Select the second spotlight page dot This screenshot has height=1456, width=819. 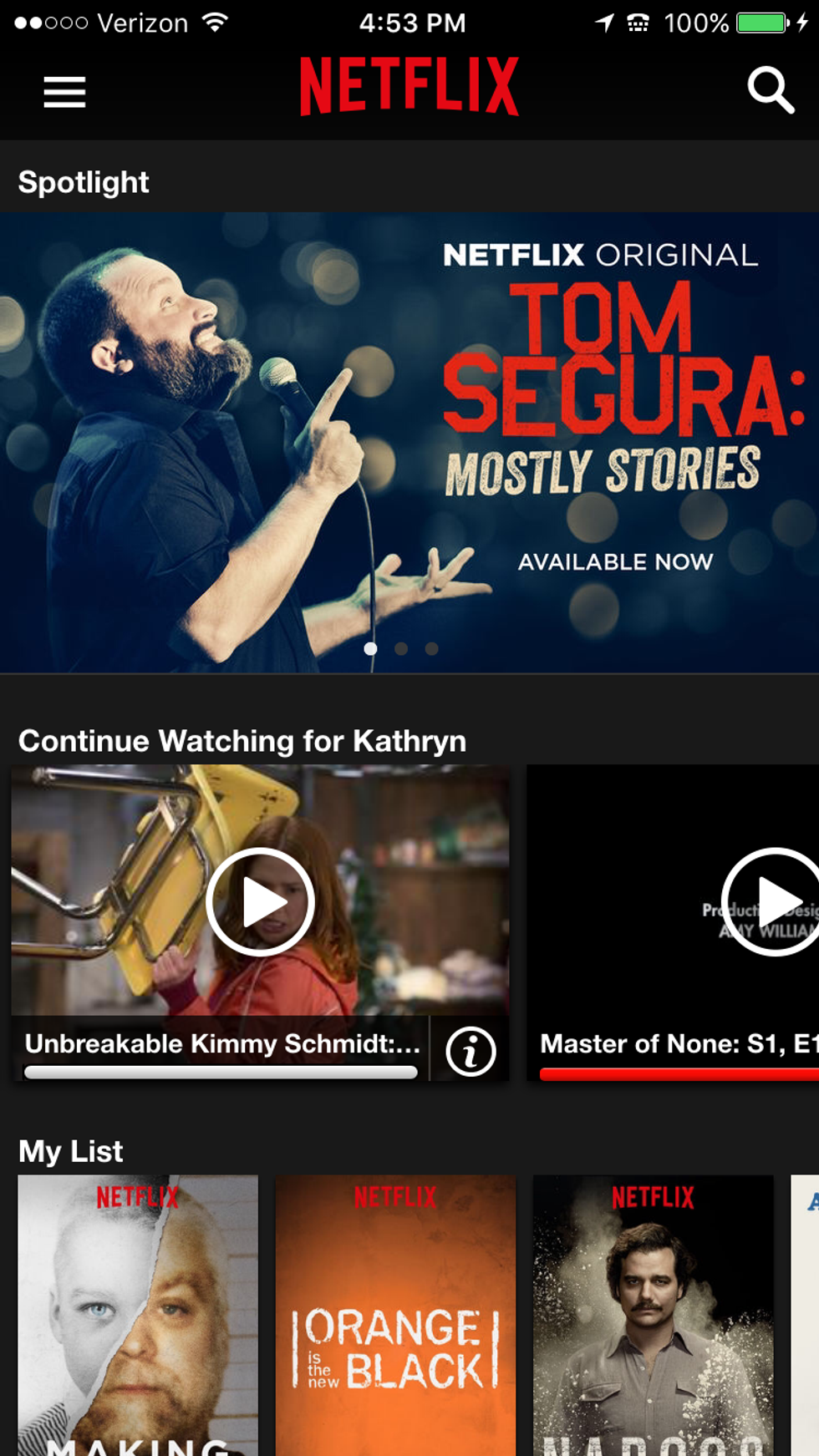(x=401, y=648)
